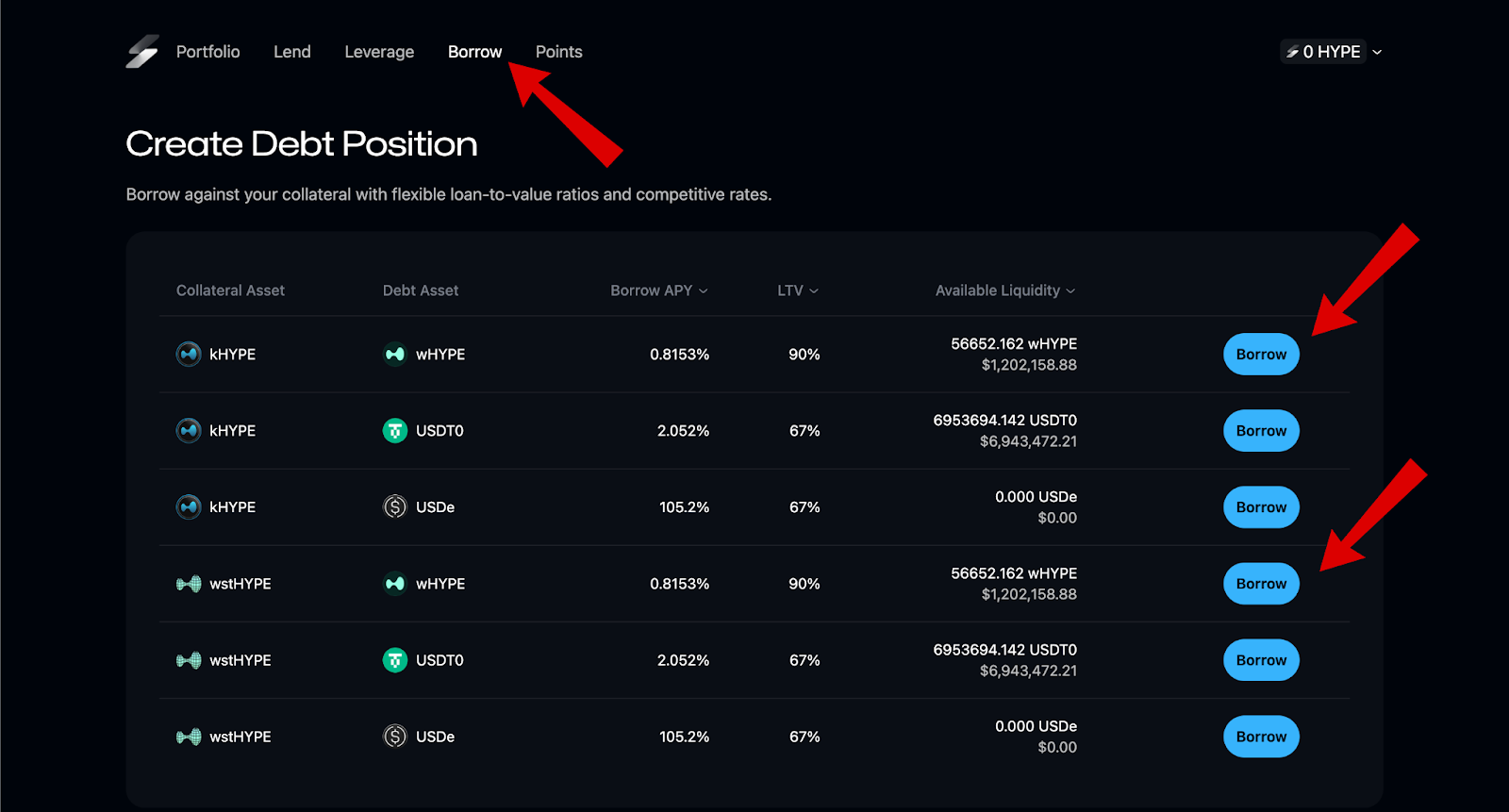Click $1,202,158.88 value in wstHYPE row
This screenshot has width=1509, height=812.
point(1029,594)
